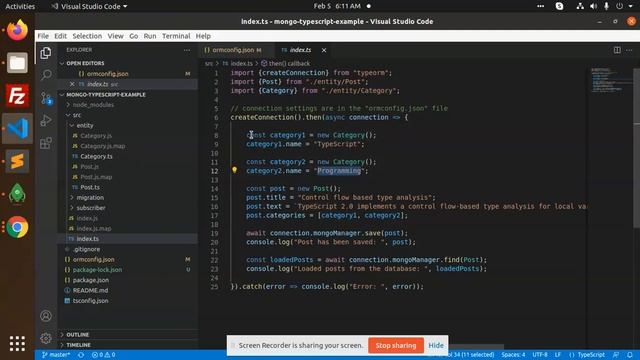Open Sublime Text from the dock
640x360 pixels.
[x=17, y=161]
